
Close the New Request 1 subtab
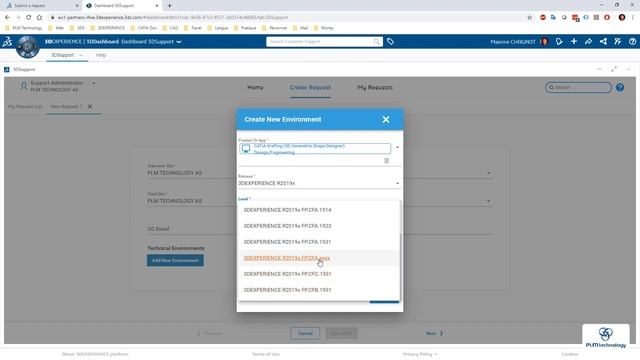pyautogui.click(x=90, y=107)
